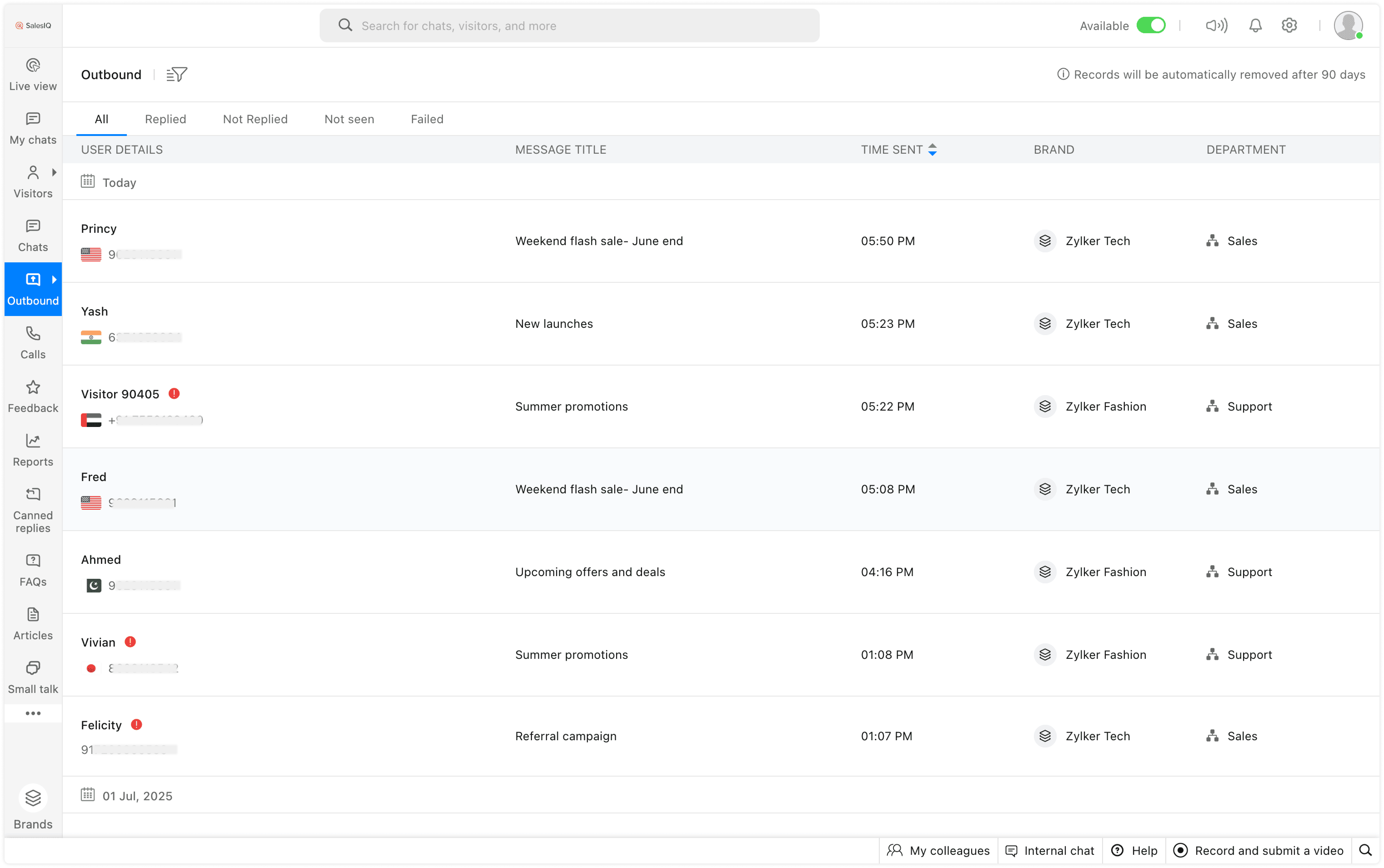
Task: Open Canned replies in the sidebar
Action: [x=33, y=510]
